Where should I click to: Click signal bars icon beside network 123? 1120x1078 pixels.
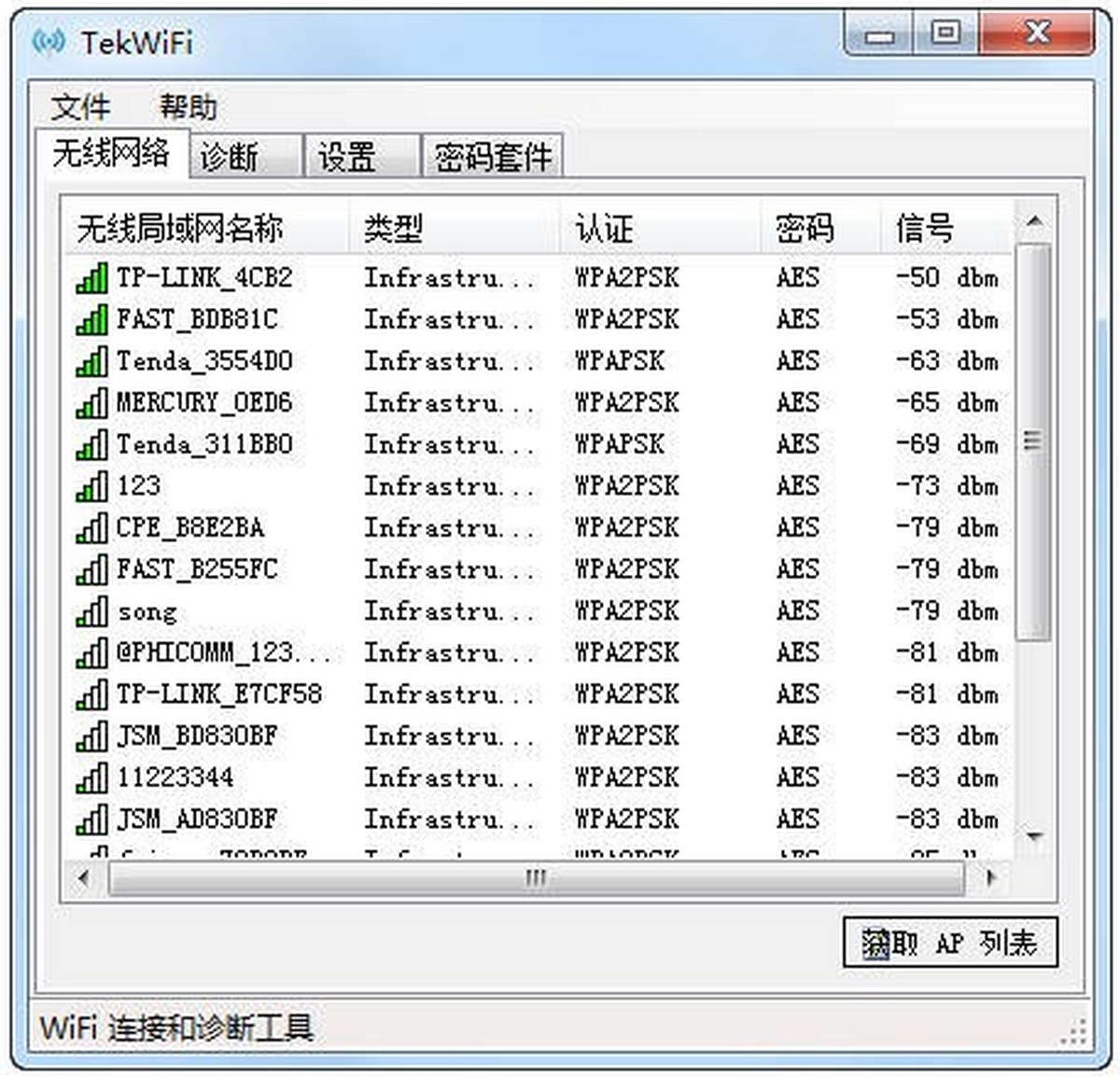point(91,486)
